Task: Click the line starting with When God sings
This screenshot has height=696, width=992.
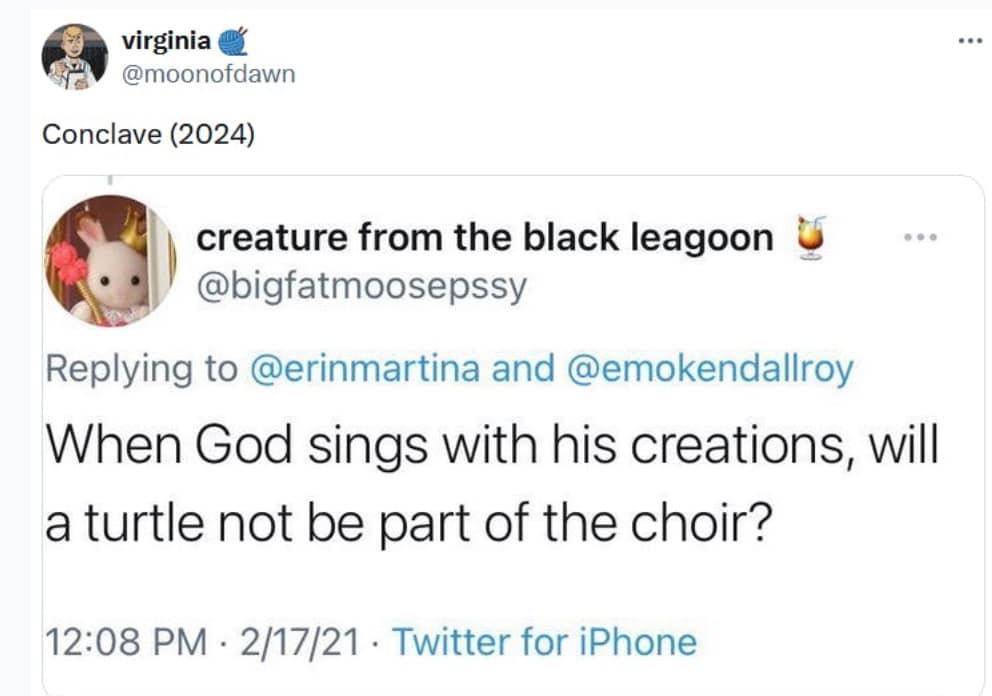Action: (x=492, y=444)
